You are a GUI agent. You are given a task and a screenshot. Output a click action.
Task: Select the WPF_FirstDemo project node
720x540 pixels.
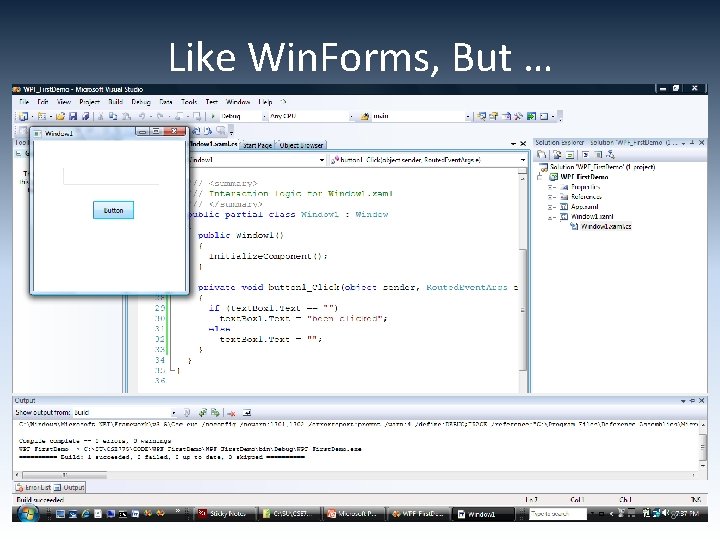[x=584, y=177]
